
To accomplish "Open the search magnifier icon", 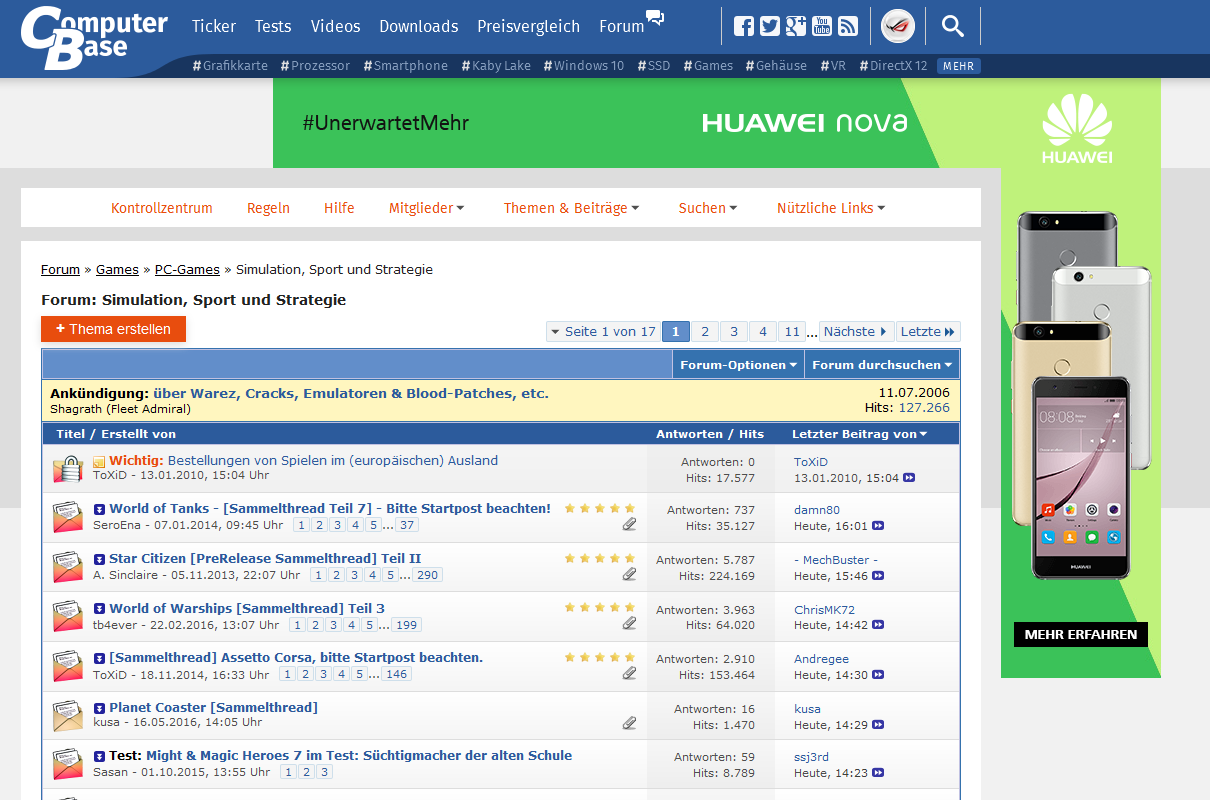I will point(953,26).
